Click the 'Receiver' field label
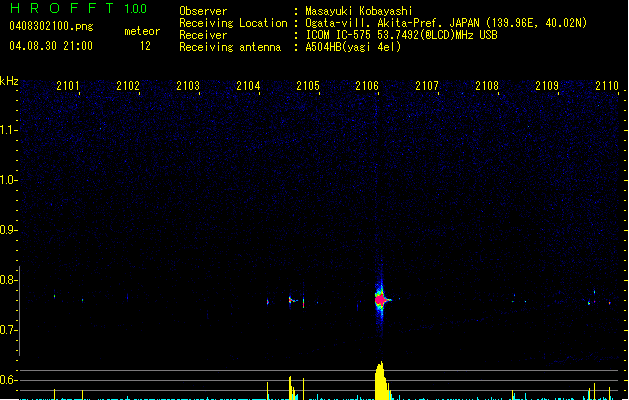The image size is (629, 400). coord(203,35)
